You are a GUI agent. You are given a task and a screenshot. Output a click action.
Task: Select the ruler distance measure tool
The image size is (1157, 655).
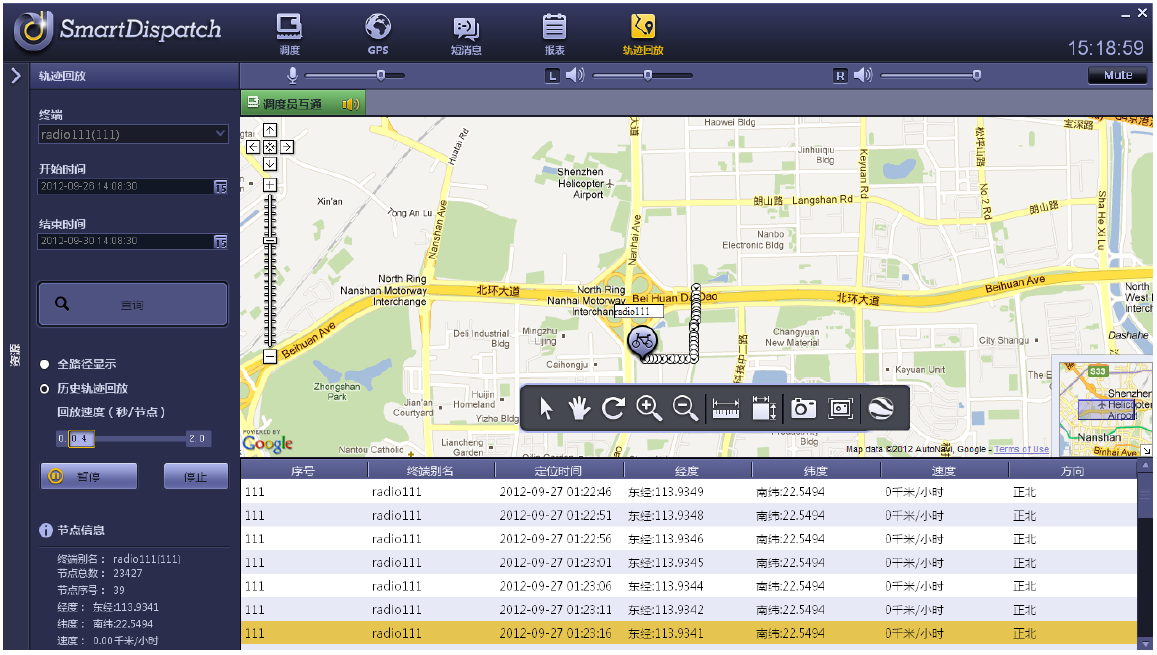pyautogui.click(x=725, y=409)
